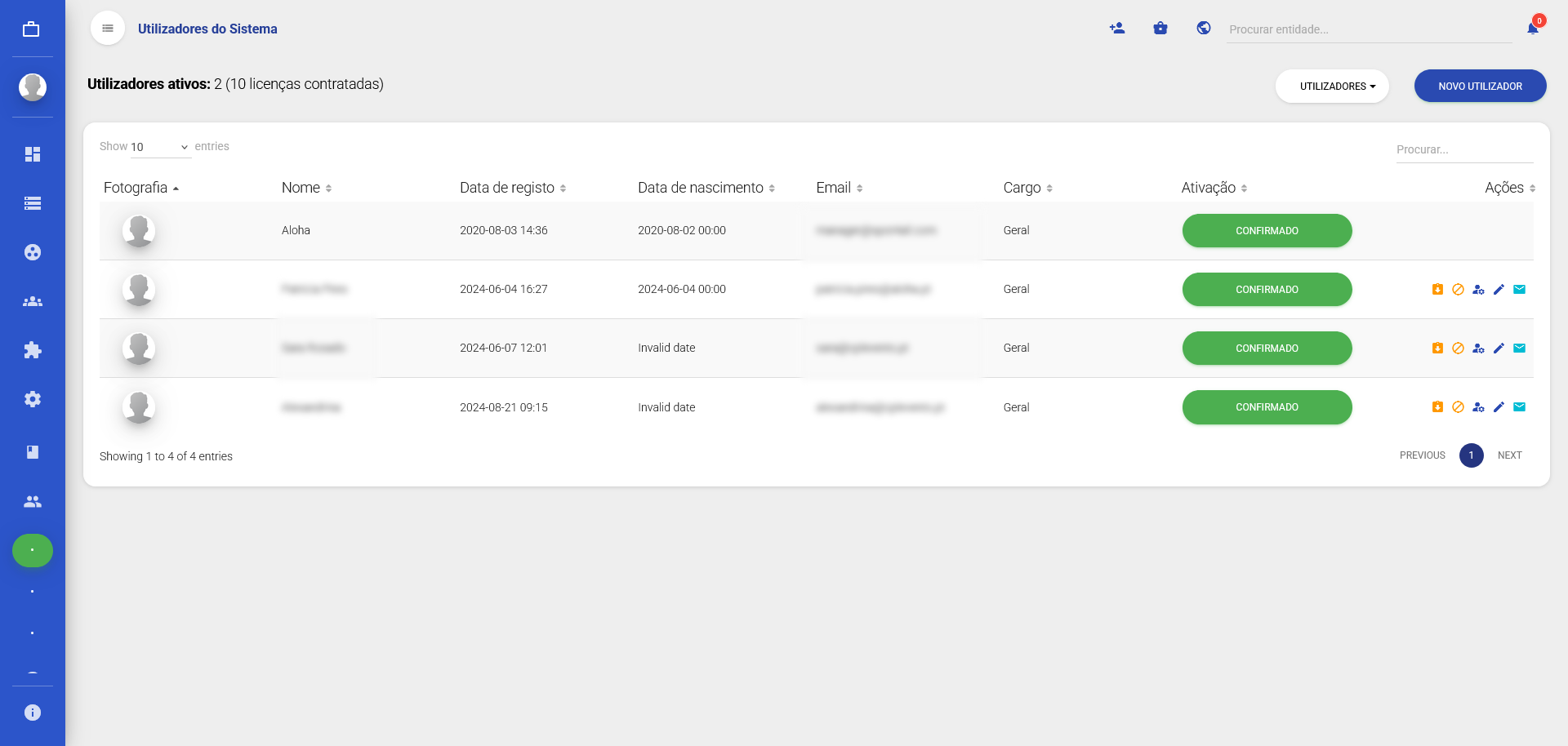Open the settings gear in sidebar
Screen dimensions: 1568x746
coord(33,399)
